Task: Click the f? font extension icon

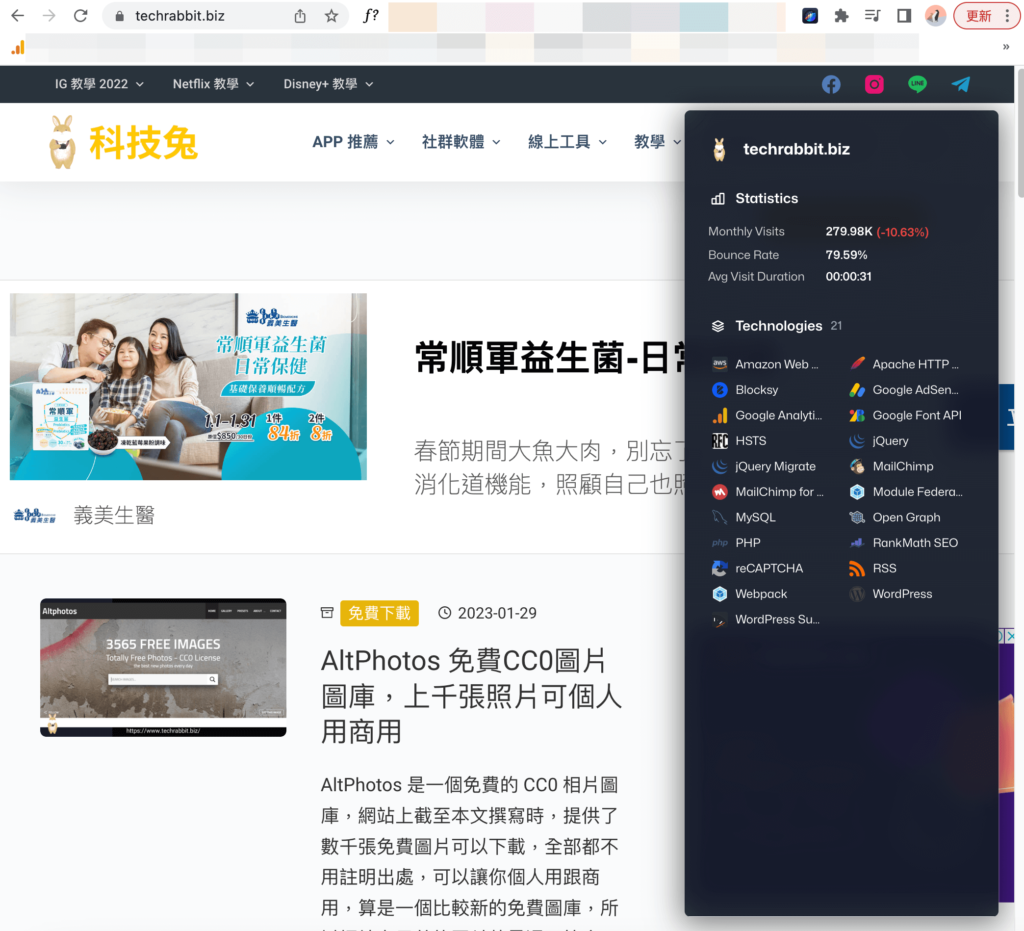Action: click(x=370, y=16)
